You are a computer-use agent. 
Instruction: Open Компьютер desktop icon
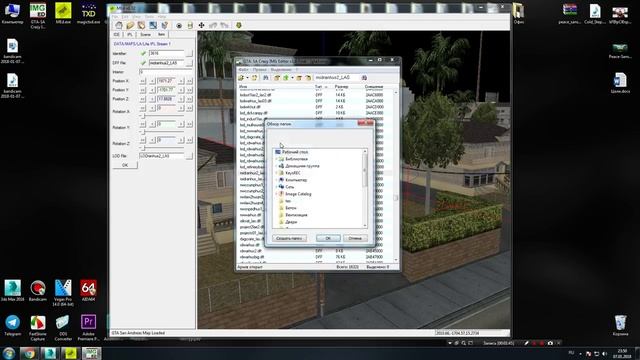point(12,13)
